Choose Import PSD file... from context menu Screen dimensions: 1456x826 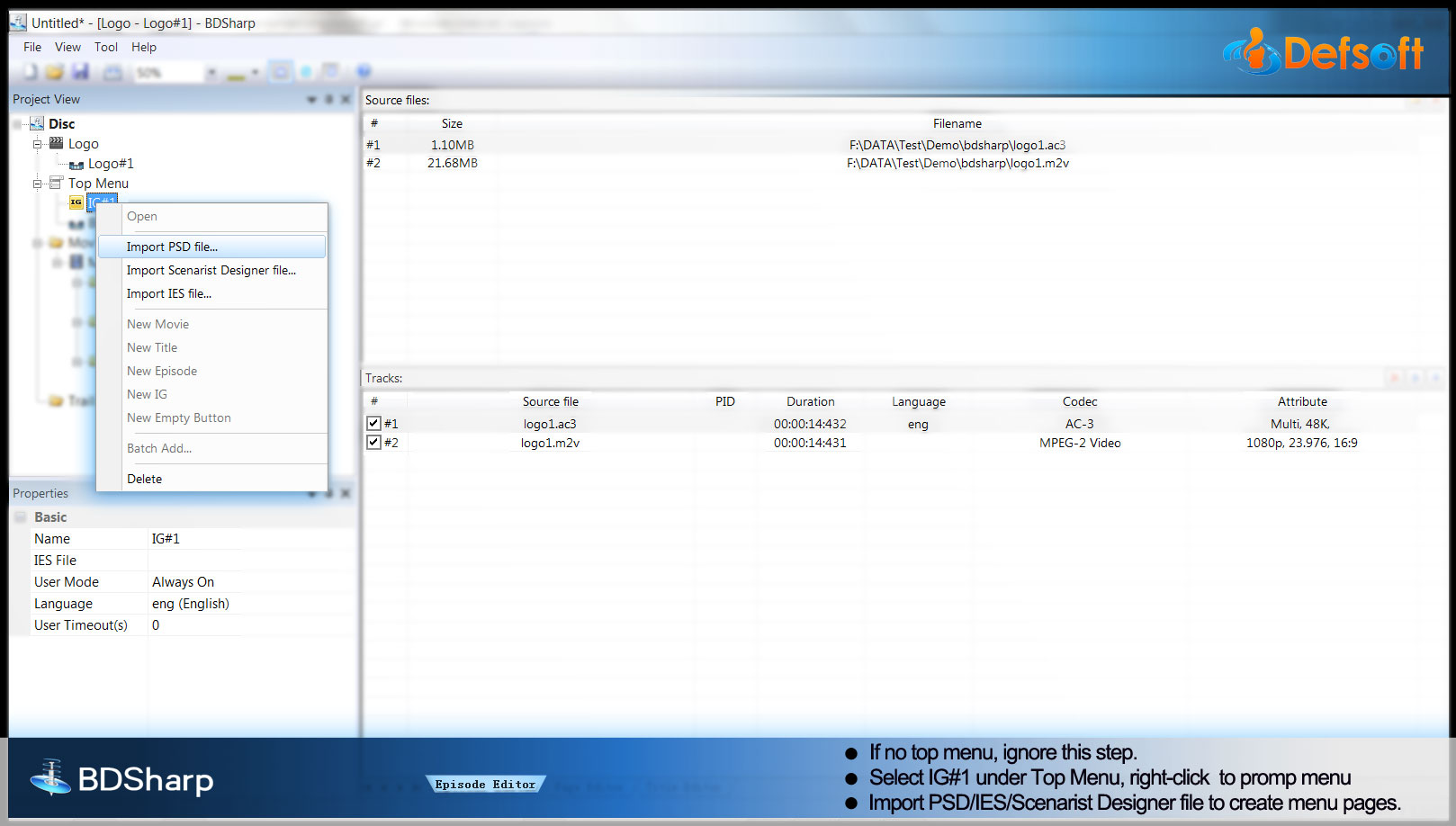point(212,247)
